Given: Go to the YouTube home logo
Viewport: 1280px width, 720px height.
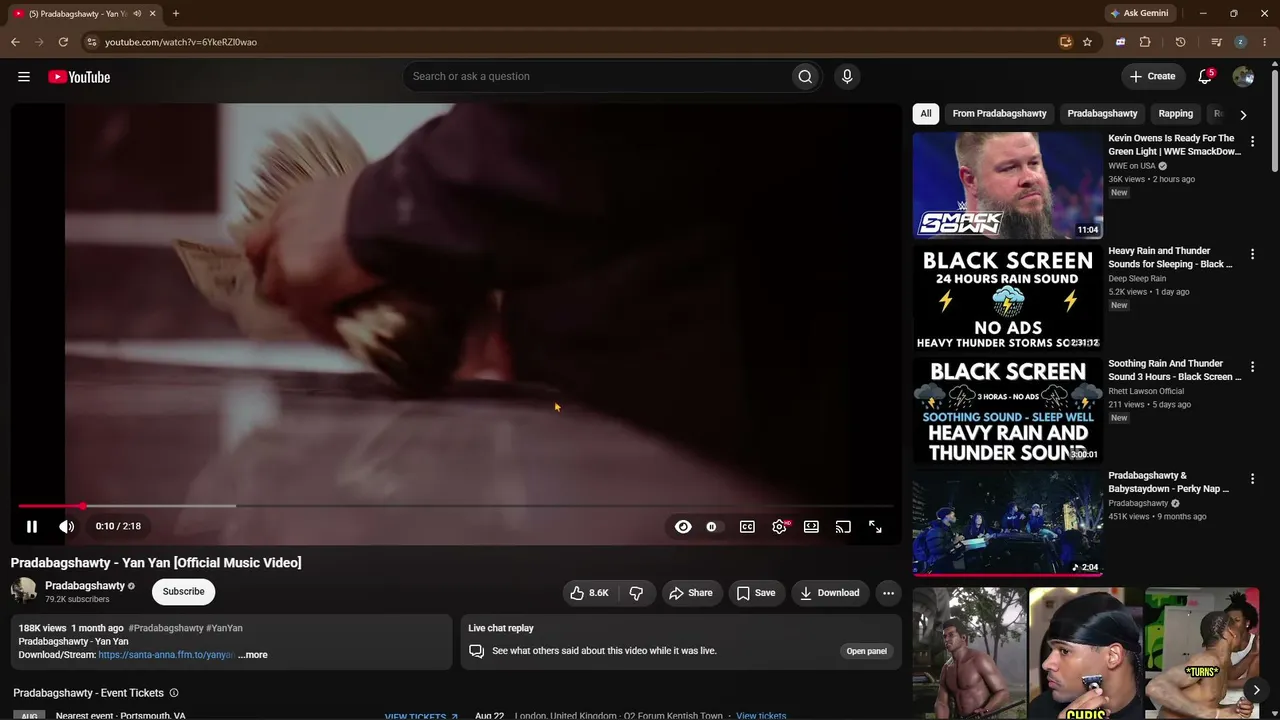Looking at the screenshot, I should click(79, 77).
